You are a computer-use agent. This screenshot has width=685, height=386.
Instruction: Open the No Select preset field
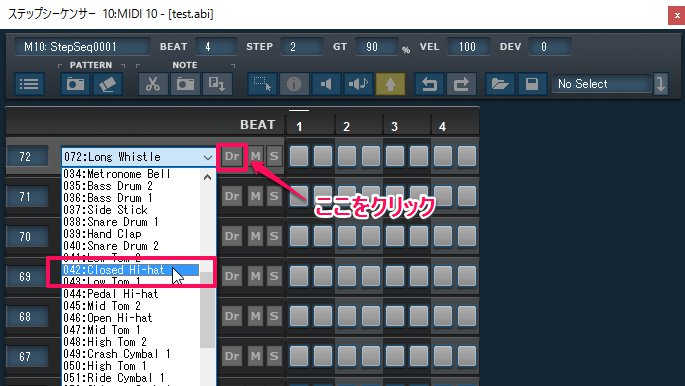pos(602,84)
